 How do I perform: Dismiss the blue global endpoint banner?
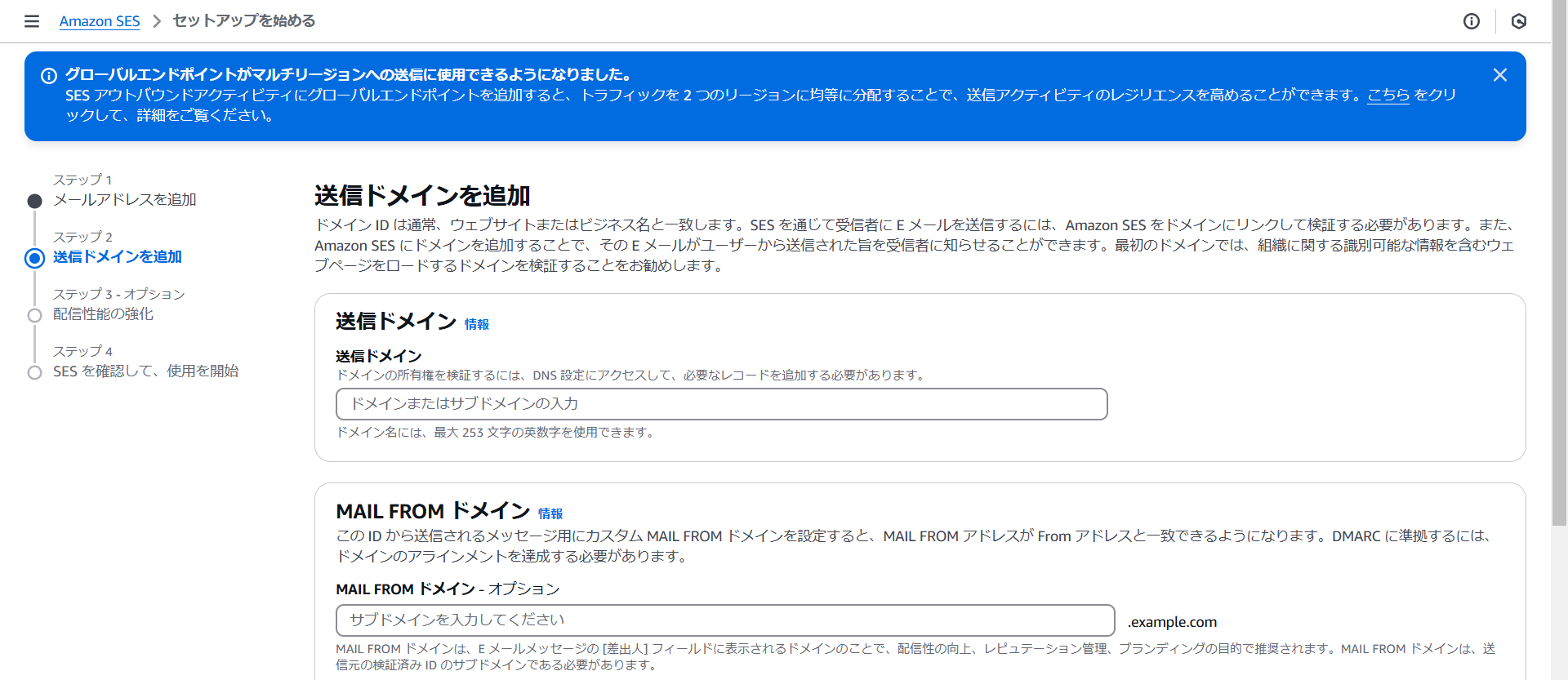[1499, 75]
